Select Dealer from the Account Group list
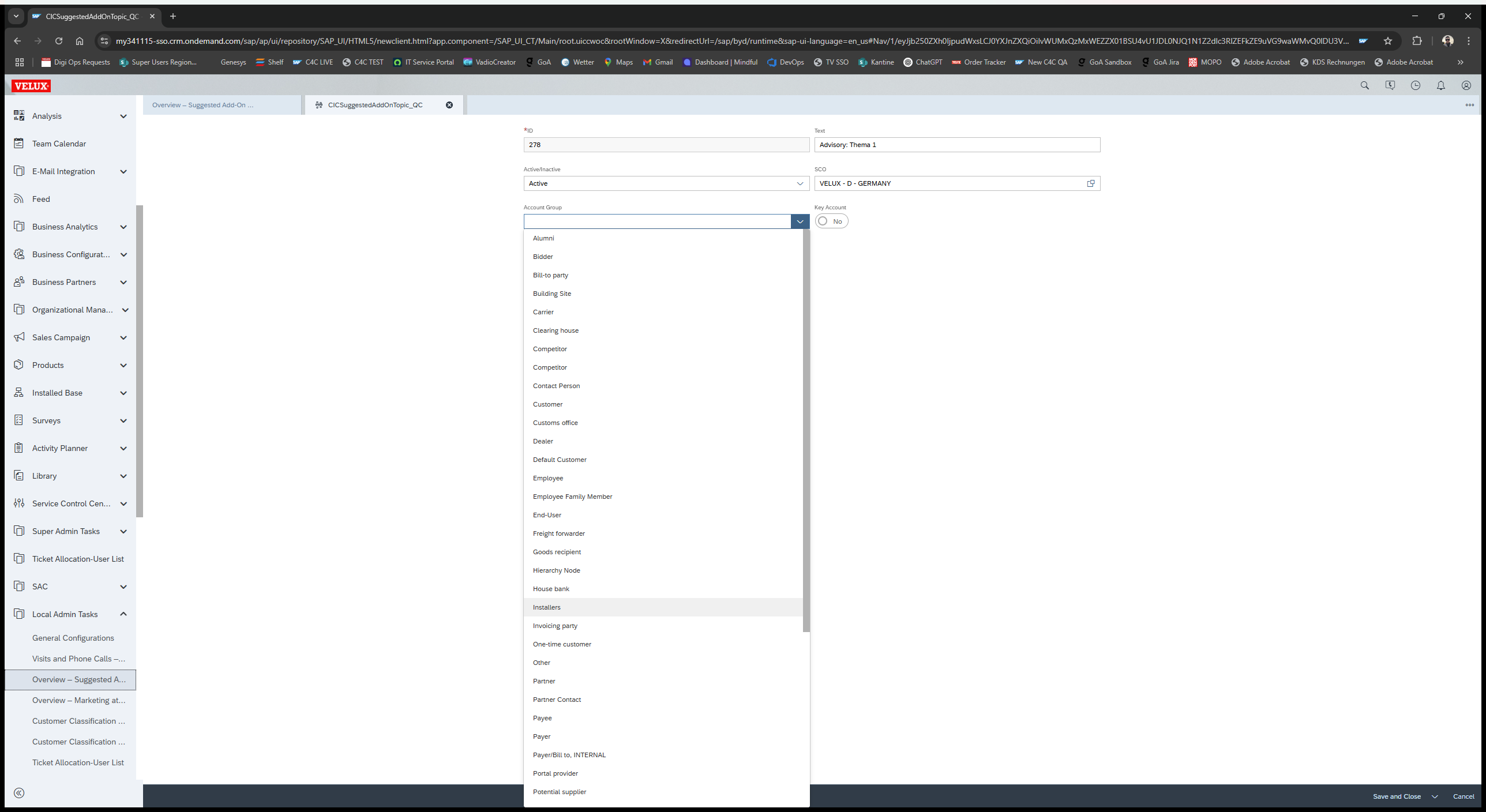The width and height of the screenshot is (1486, 812). click(x=663, y=441)
